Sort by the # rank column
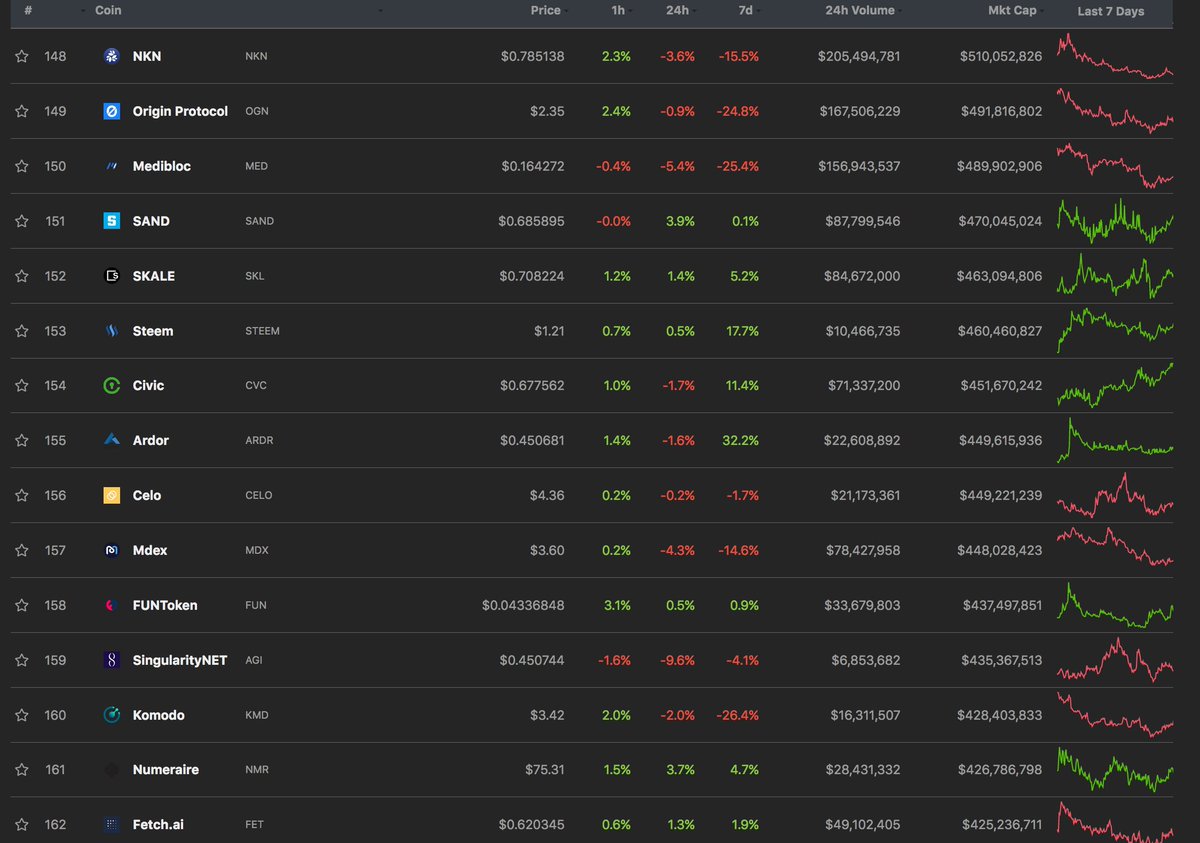Screen dimensions: 1200x843 tap(29, 11)
